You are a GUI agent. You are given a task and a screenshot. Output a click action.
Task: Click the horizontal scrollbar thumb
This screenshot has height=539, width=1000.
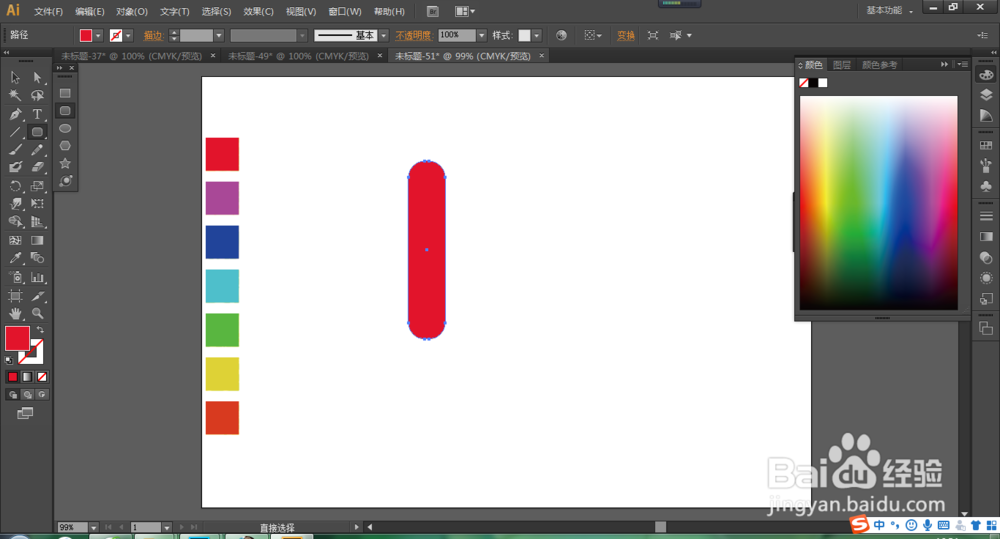click(661, 527)
